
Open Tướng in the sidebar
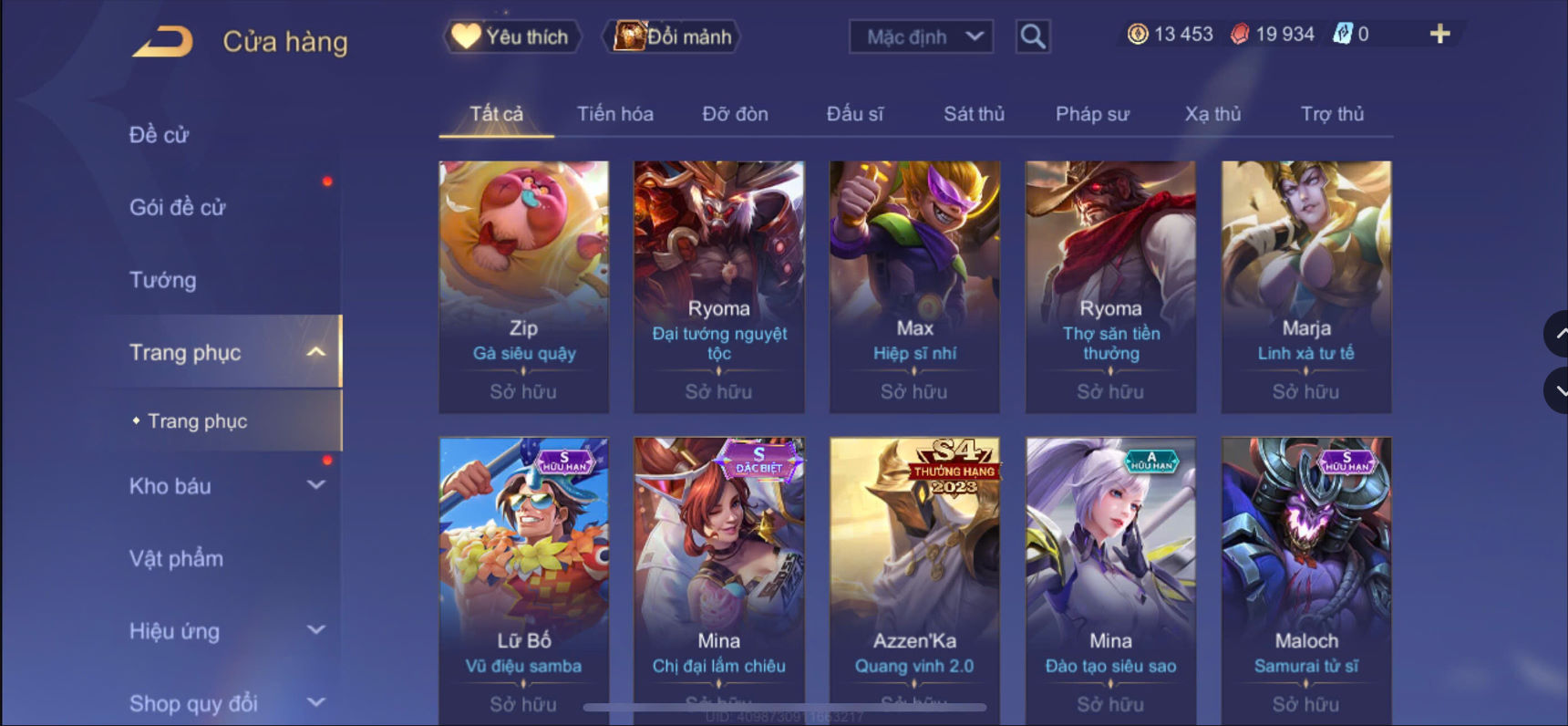(162, 280)
